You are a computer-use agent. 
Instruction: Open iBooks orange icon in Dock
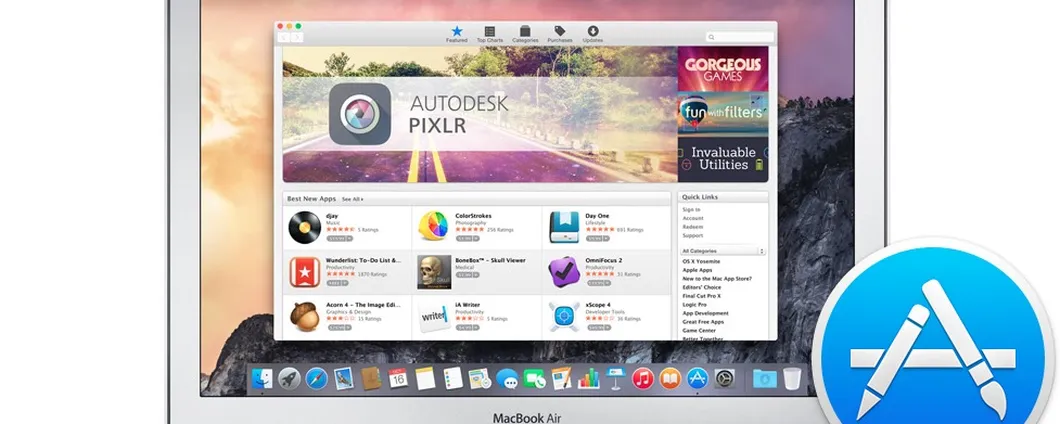point(670,378)
